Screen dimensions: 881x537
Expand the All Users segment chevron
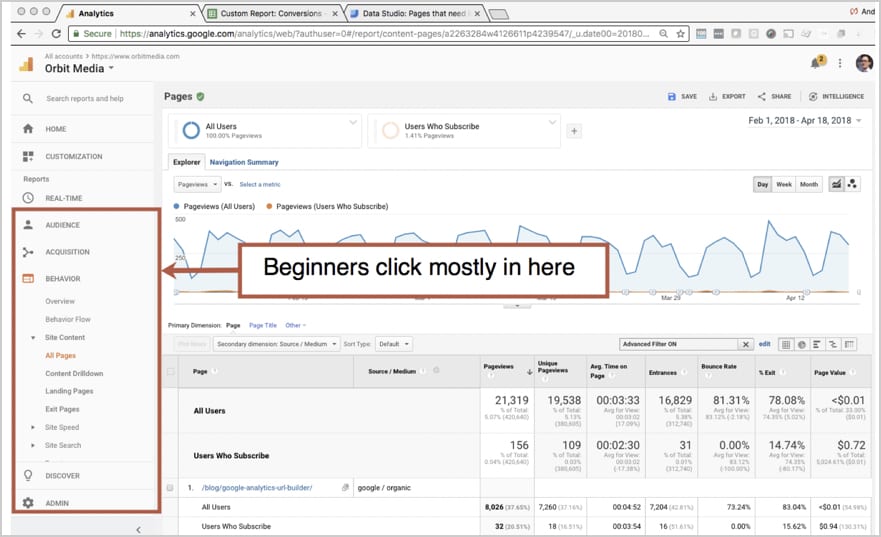(353, 122)
